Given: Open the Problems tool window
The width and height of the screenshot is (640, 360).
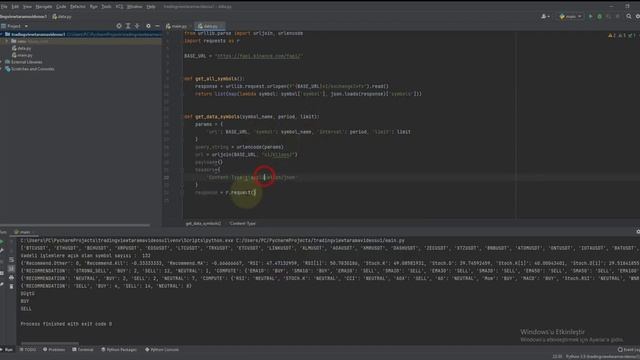Looking at the screenshot, I should pos(54,350).
